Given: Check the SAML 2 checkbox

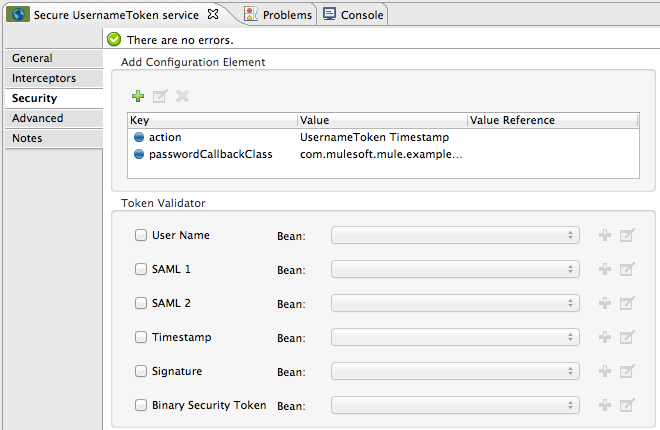Looking at the screenshot, I should point(141,303).
